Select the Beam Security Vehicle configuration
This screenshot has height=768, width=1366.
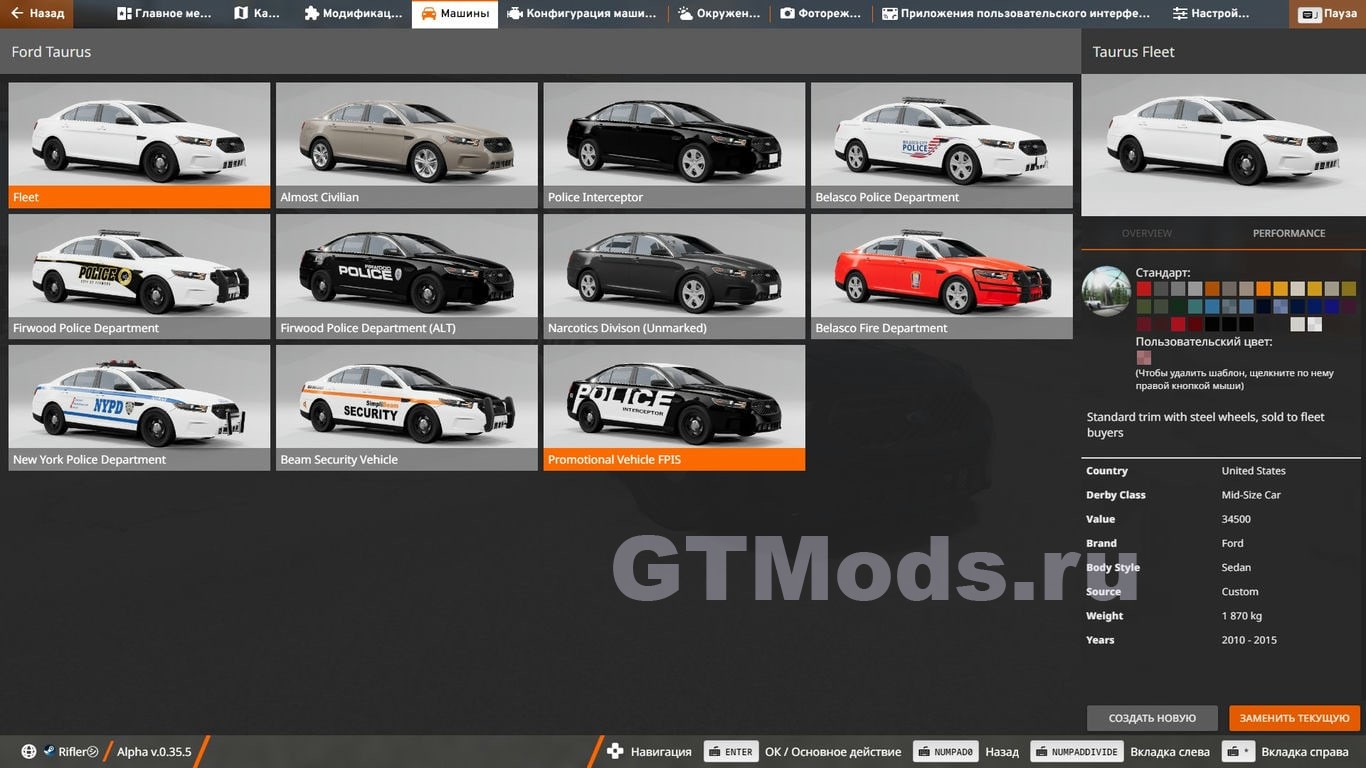(x=407, y=408)
